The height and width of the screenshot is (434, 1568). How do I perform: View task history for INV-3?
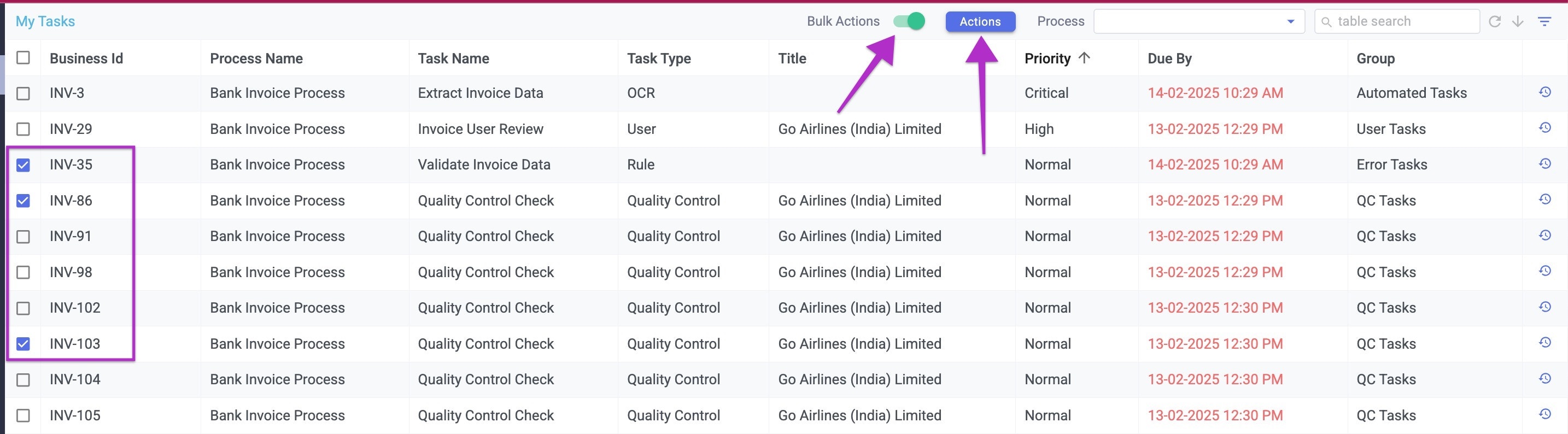pos(1546,92)
